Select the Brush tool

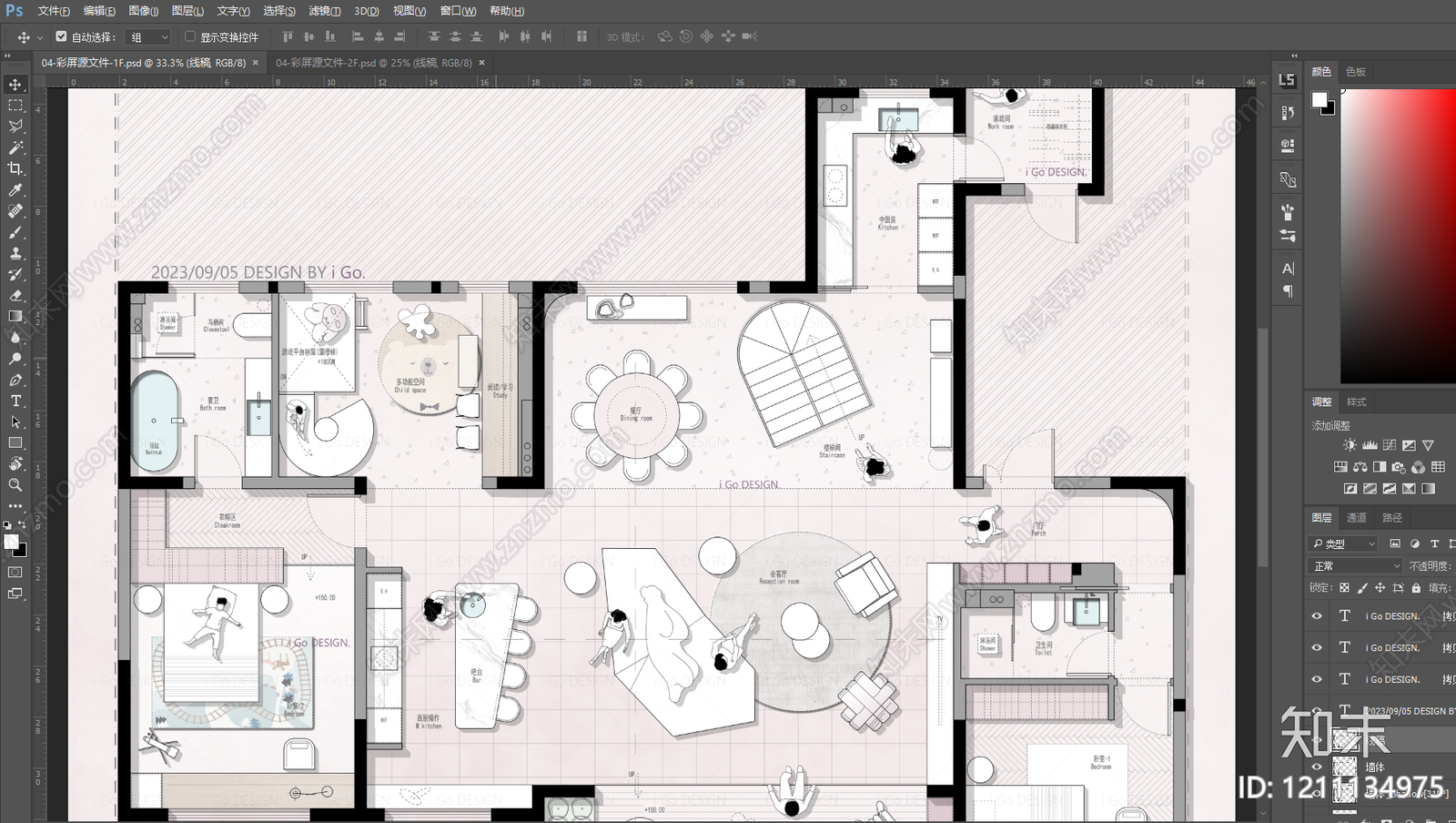pos(15,232)
